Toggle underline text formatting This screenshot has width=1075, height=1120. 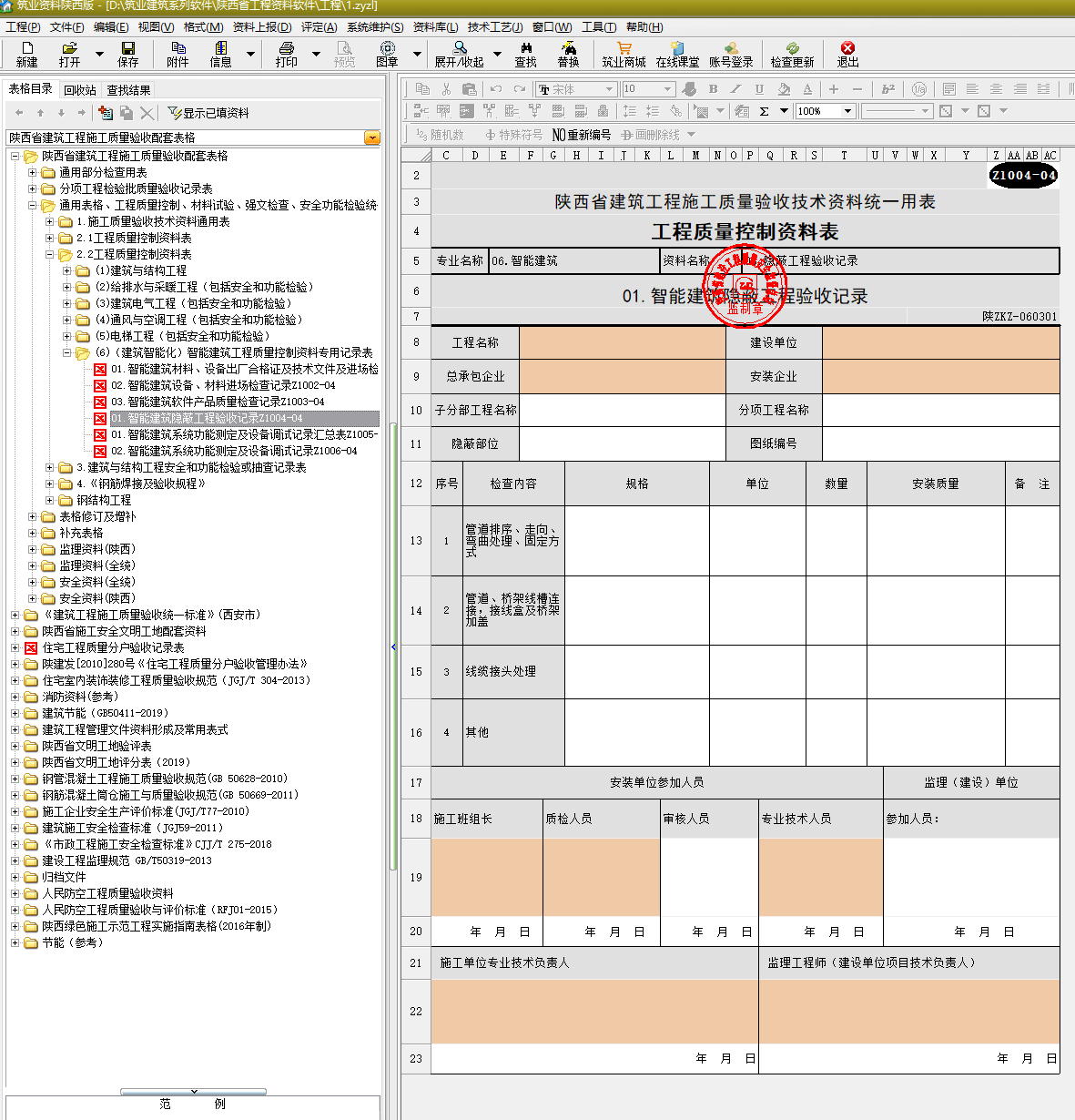pyautogui.click(x=759, y=89)
